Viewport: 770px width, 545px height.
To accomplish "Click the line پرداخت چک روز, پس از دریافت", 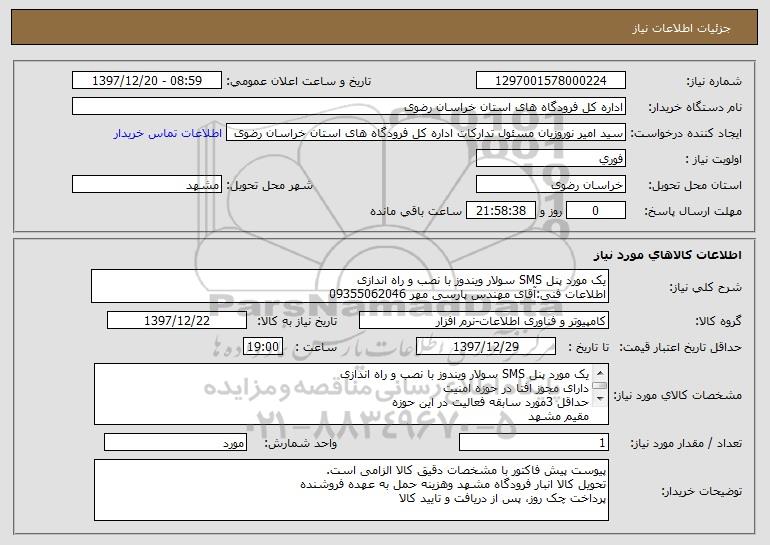I will point(503,499).
